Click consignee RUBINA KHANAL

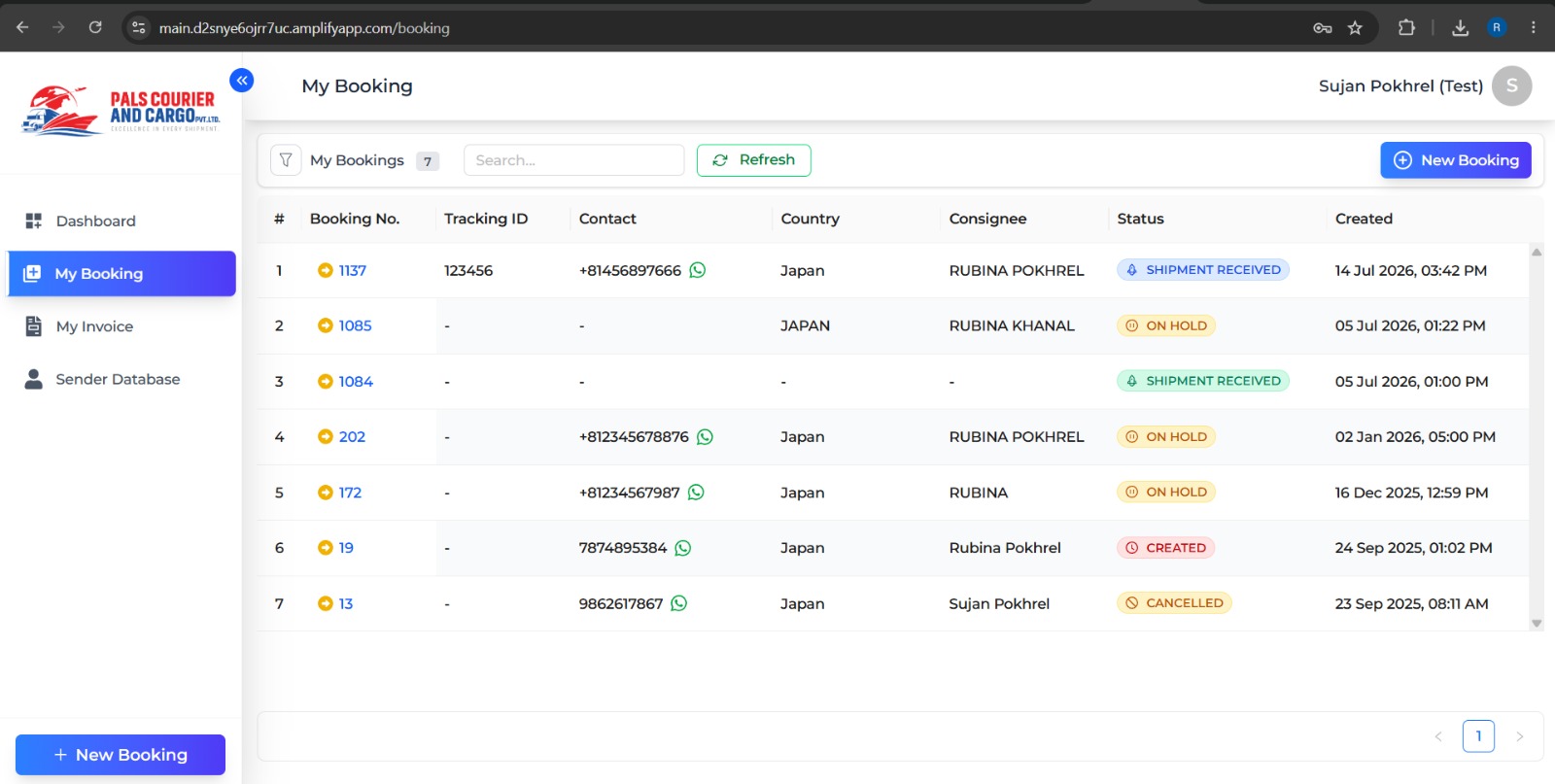pyautogui.click(x=1012, y=325)
